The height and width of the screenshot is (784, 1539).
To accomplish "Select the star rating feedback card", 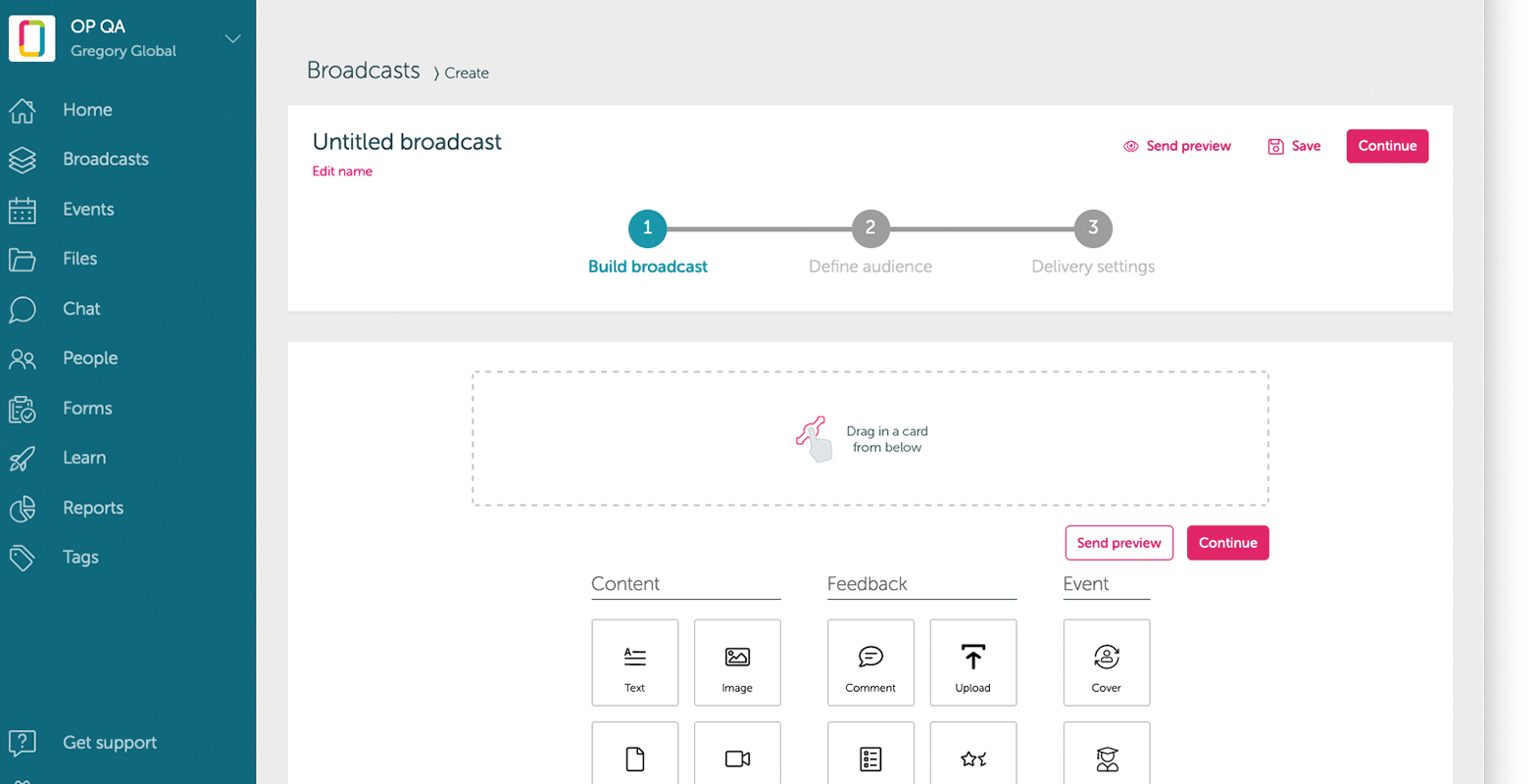I will coord(973,754).
